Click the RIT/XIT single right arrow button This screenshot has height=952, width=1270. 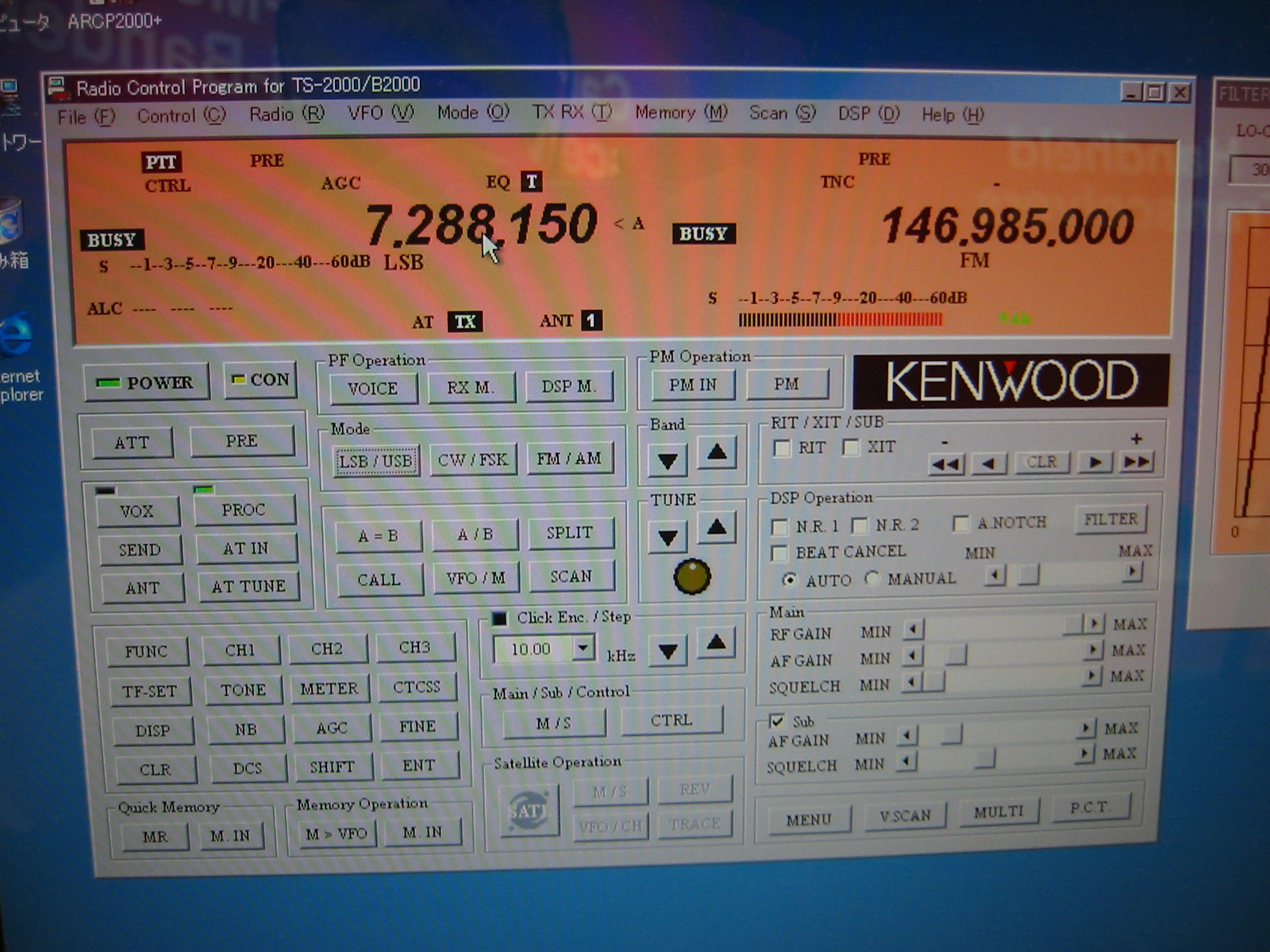[1095, 462]
